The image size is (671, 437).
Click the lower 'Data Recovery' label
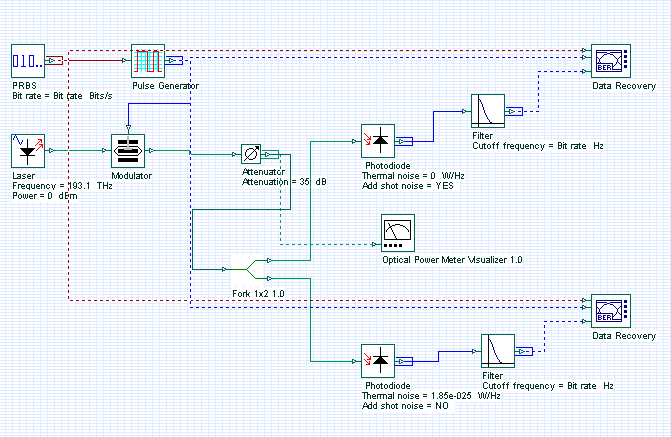(624, 336)
